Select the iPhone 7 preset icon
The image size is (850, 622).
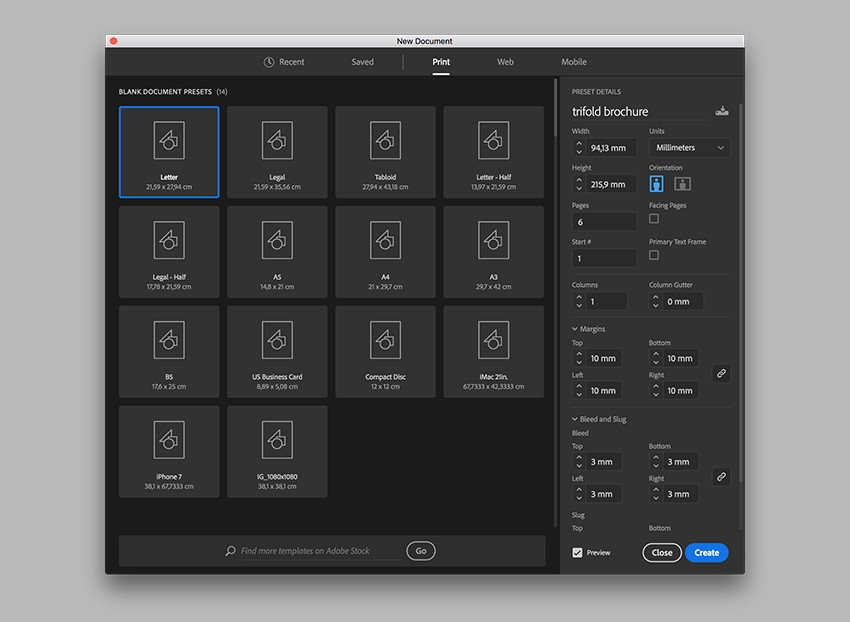pos(169,440)
